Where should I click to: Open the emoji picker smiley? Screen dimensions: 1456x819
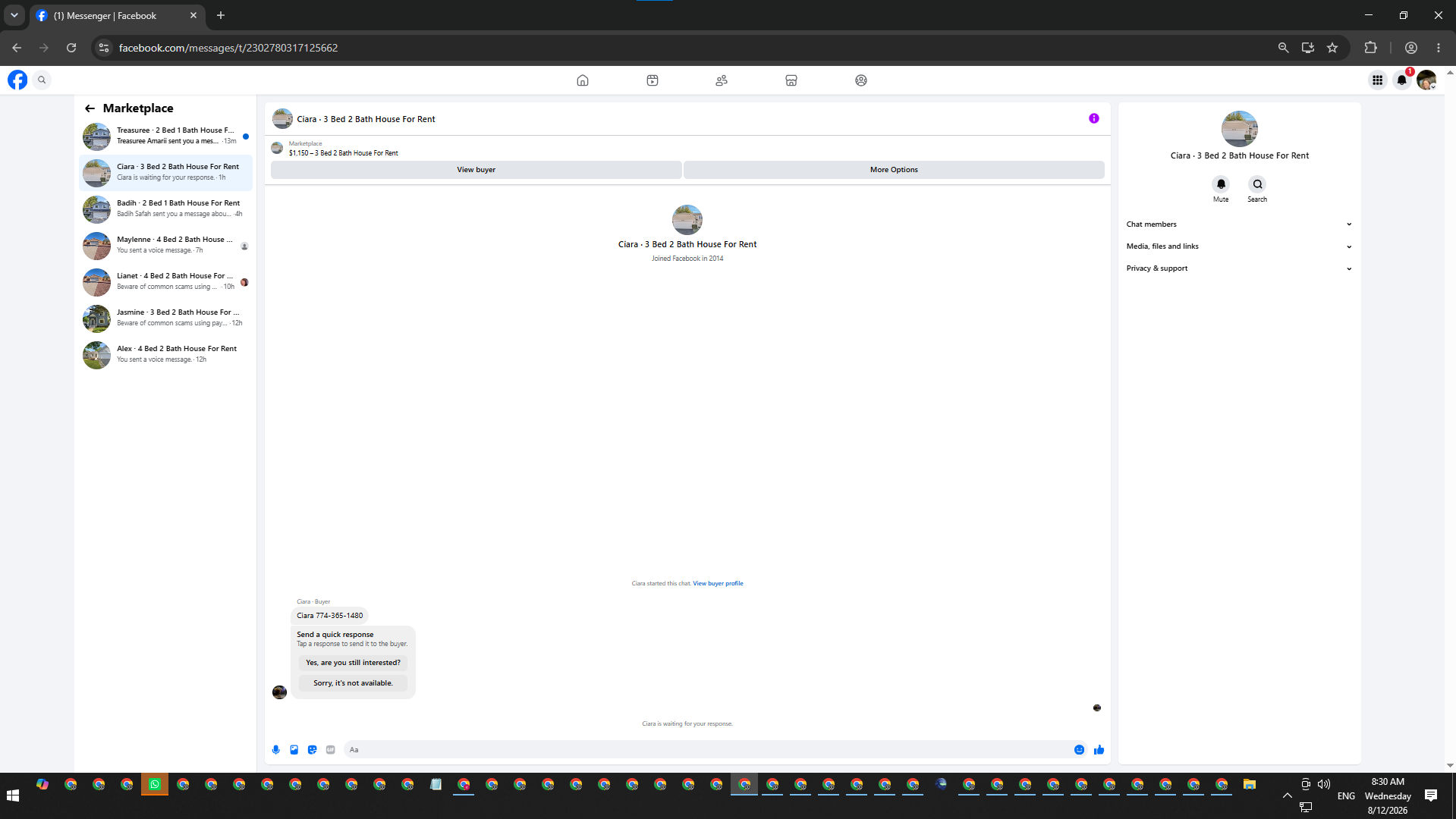pyautogui.click(x=1079, y=750)
